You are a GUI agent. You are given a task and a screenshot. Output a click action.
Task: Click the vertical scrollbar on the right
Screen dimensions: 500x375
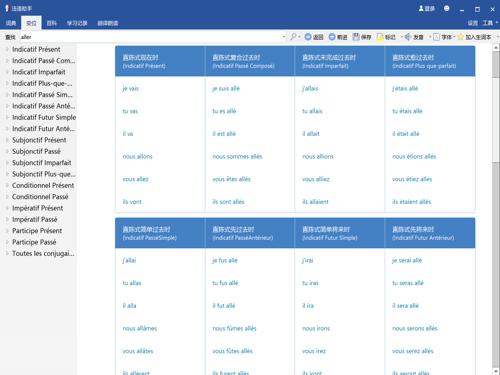click(x=496, y=210)
